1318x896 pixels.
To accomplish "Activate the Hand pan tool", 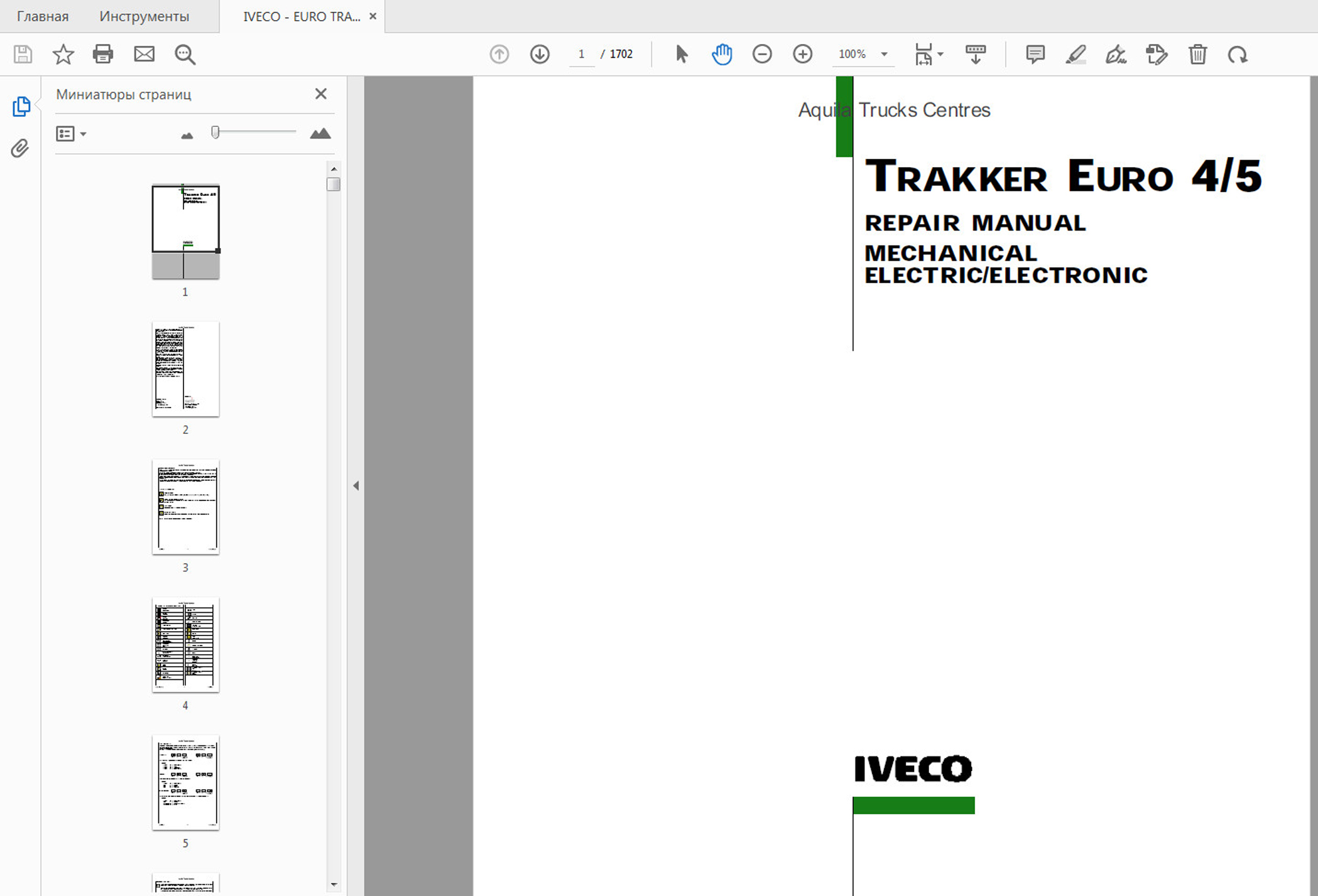I will pos(722,55).
